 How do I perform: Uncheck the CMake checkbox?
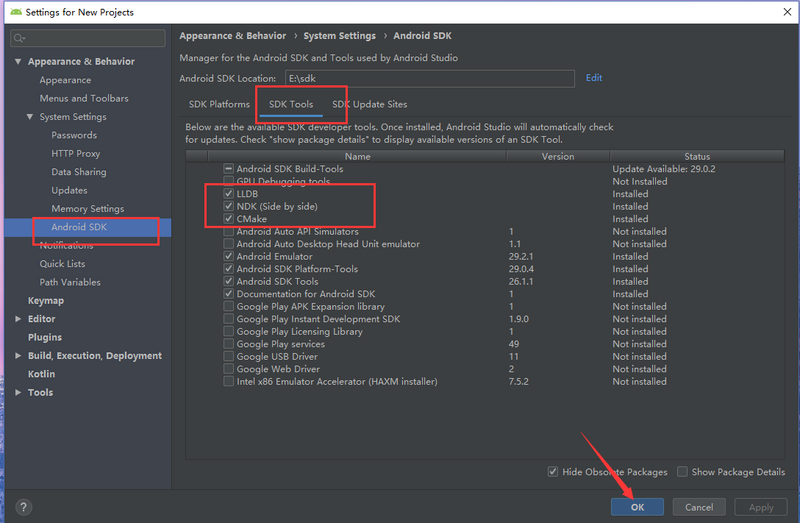(229, 219)
